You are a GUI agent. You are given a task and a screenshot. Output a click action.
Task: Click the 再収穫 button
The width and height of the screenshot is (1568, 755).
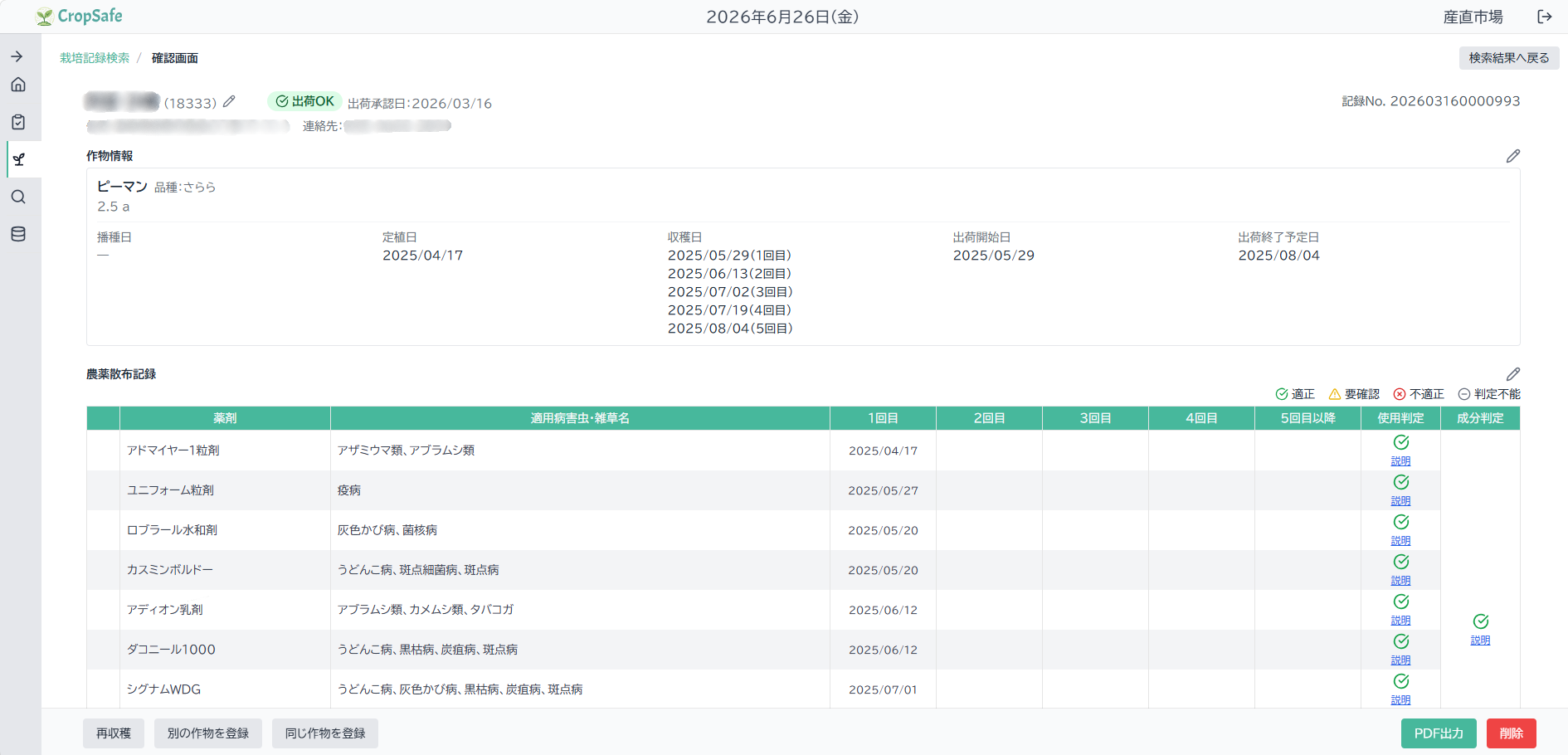114,733
